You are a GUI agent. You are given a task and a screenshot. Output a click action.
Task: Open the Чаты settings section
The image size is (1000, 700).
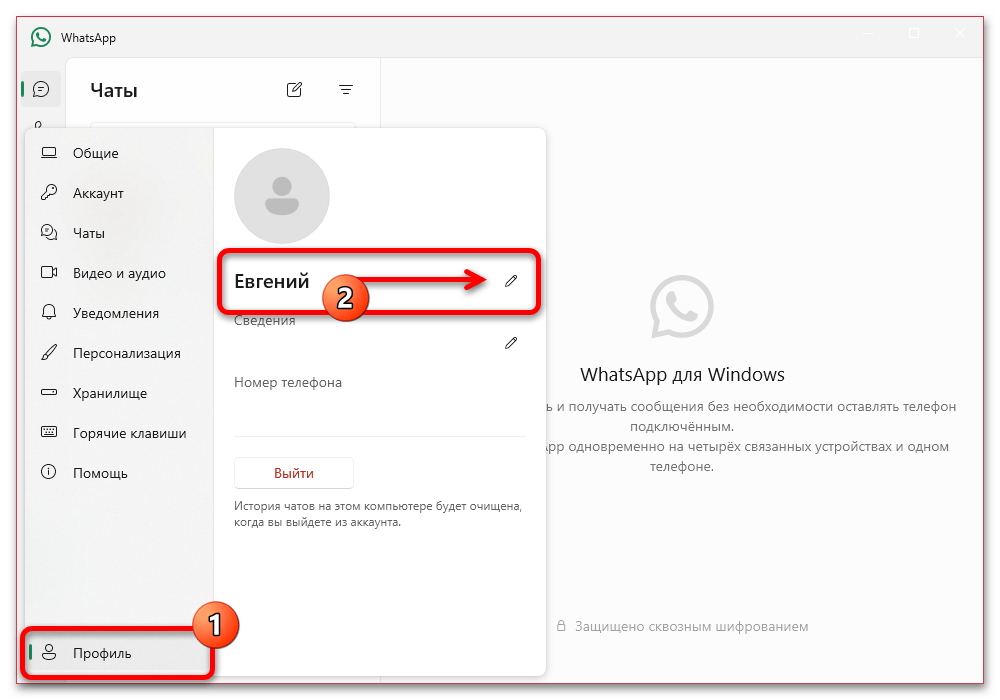119,233
